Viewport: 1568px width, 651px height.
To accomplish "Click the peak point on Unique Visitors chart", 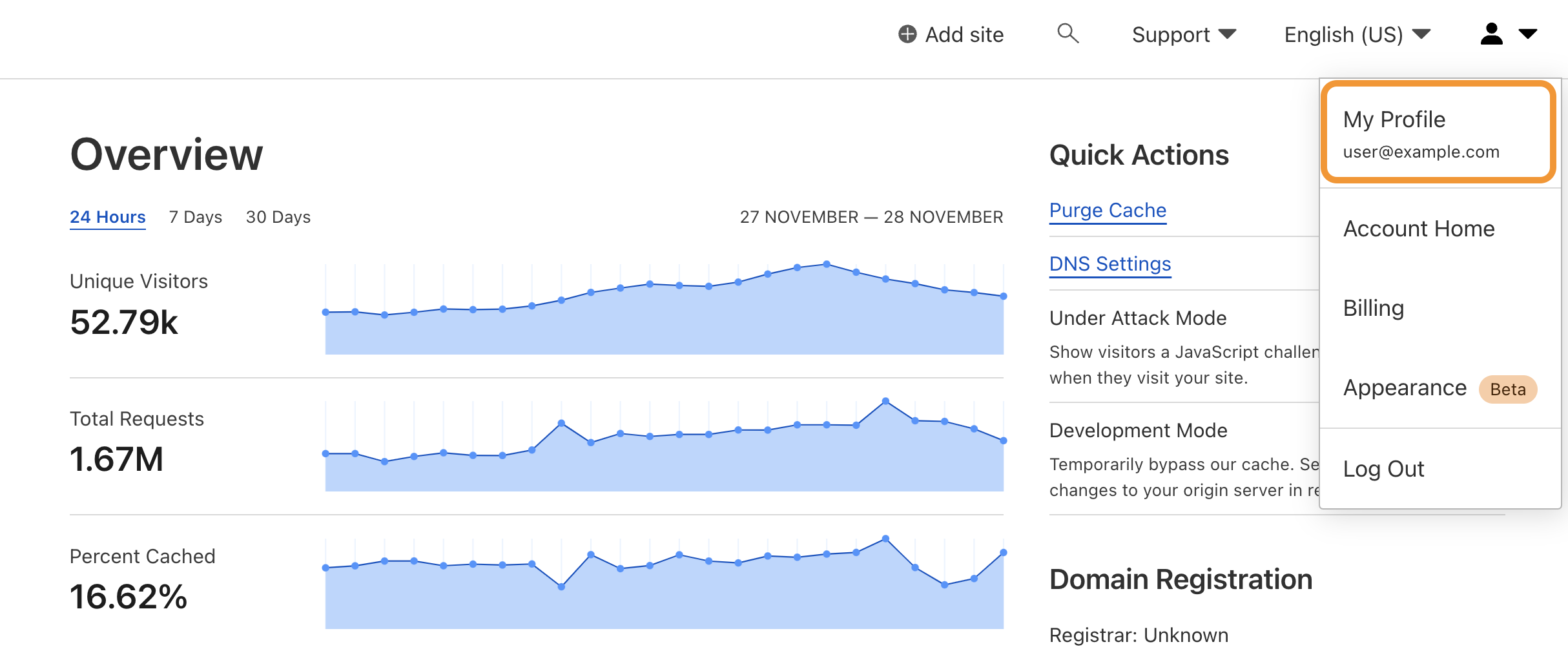I will (x=827, y=264).
